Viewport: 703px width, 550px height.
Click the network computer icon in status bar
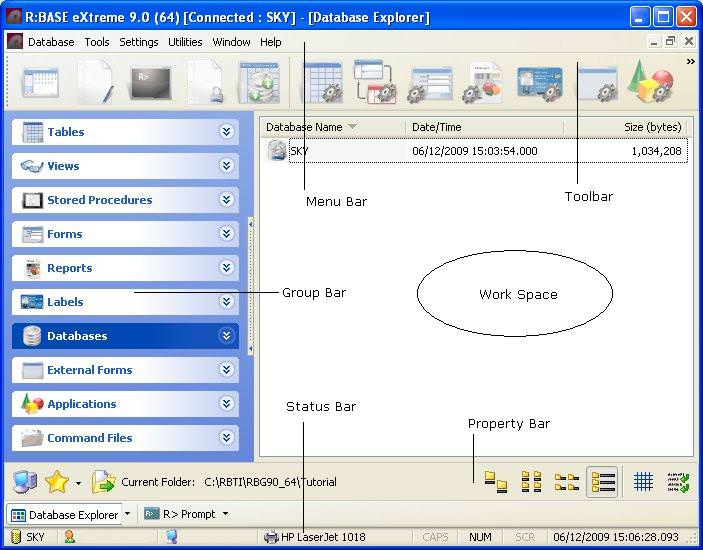pos(172,537)
